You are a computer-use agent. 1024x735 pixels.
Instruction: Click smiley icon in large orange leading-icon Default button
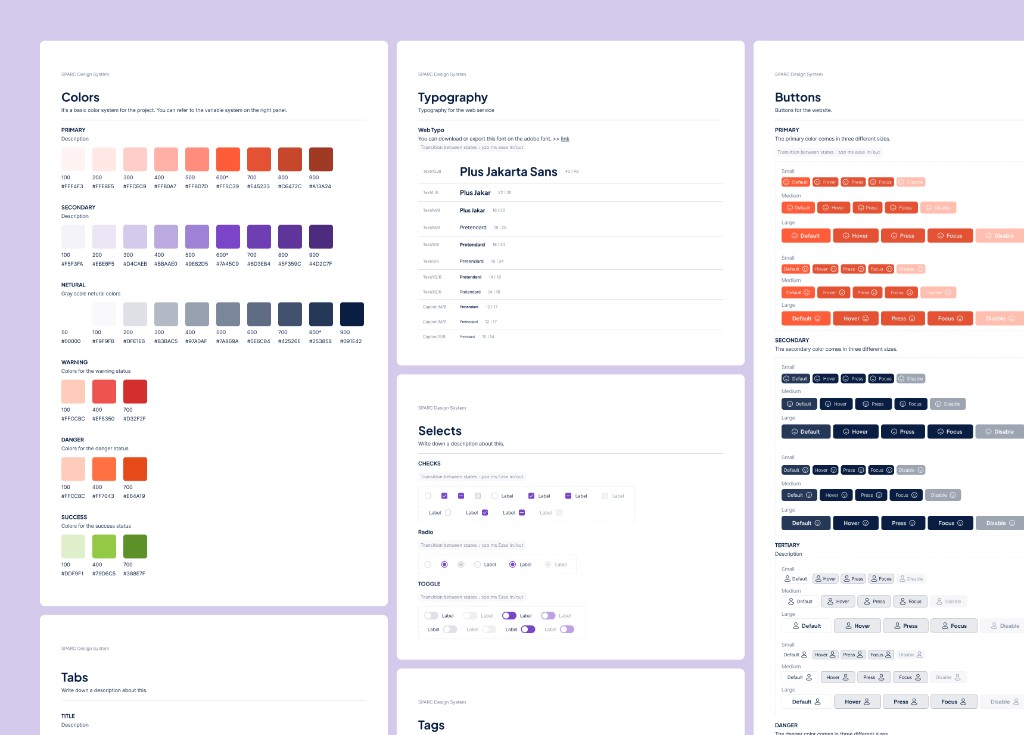point(794,236)
